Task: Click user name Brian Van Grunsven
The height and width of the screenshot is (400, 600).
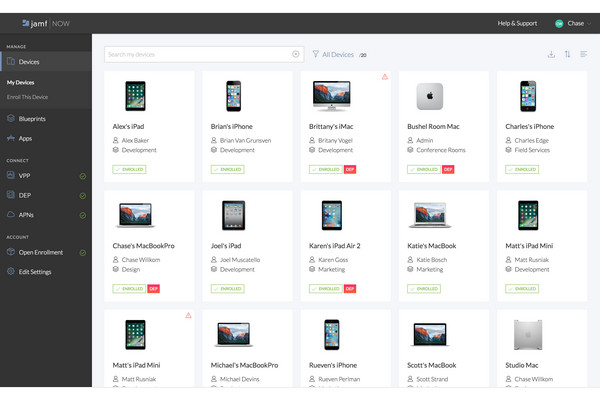Action: coord(245,140)
